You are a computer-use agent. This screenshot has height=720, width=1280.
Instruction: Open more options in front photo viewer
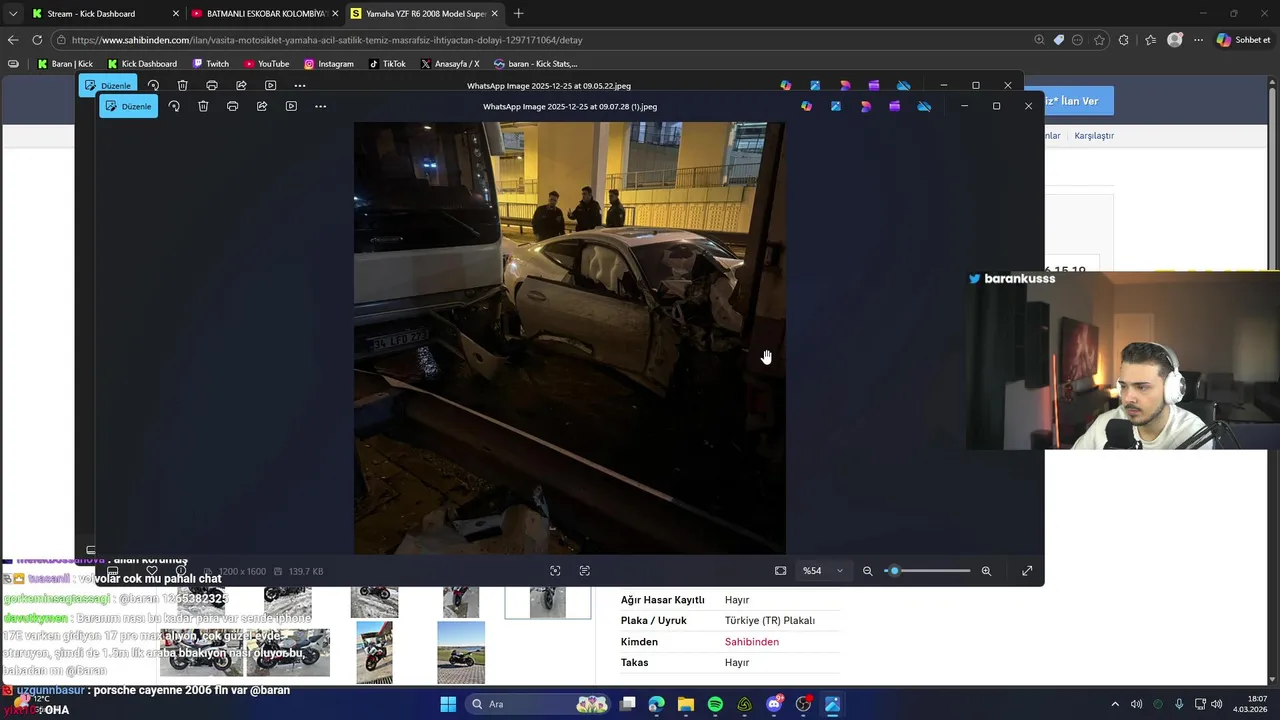coord(320,106)
